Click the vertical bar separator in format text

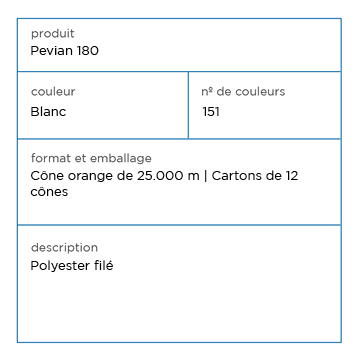pos(205,176)
